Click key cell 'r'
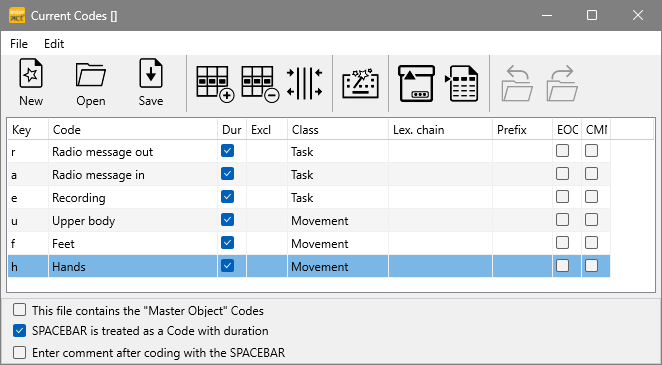662x365 pixels. (28, 151)
